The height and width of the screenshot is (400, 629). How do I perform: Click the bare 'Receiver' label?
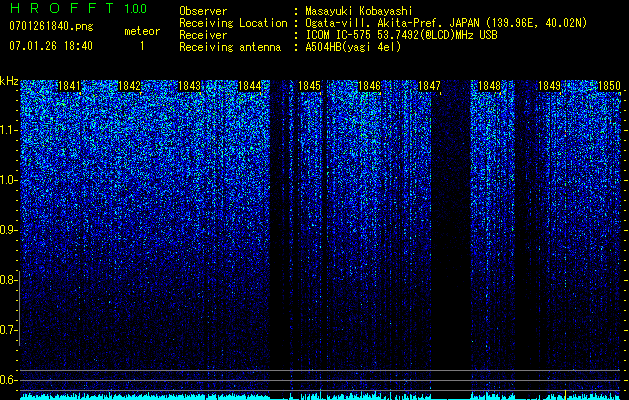coord(203,35)
